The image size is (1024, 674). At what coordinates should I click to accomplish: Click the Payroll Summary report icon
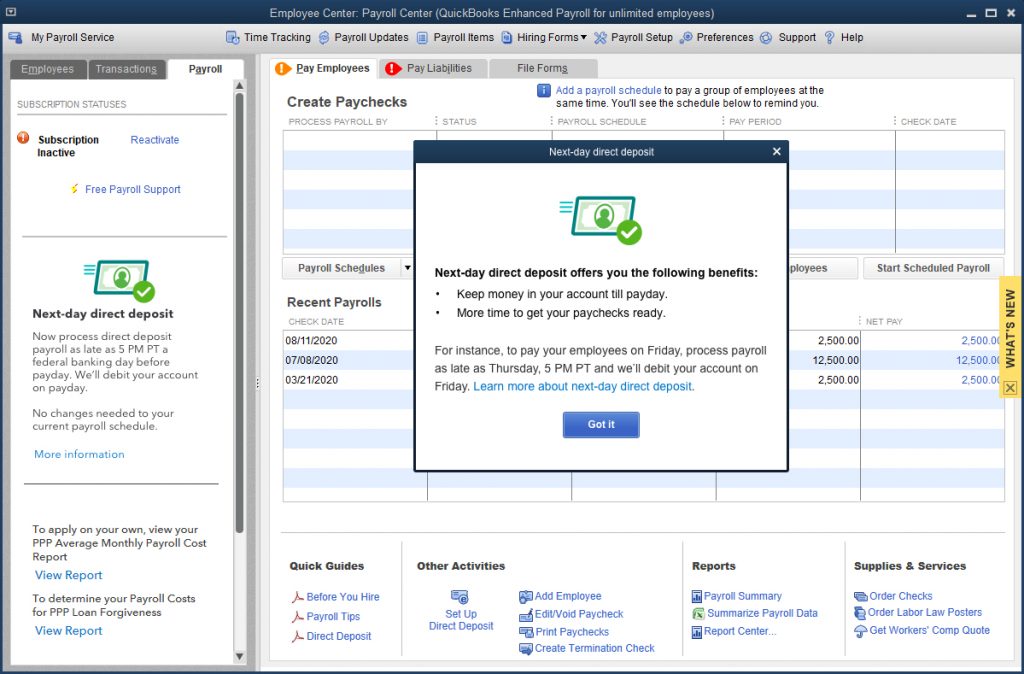(x=697, y=596)
